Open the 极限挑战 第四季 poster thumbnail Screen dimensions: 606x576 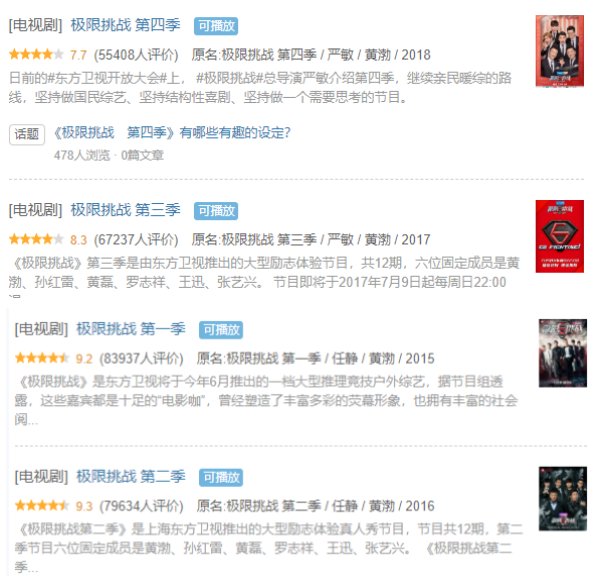pos(559,51)
